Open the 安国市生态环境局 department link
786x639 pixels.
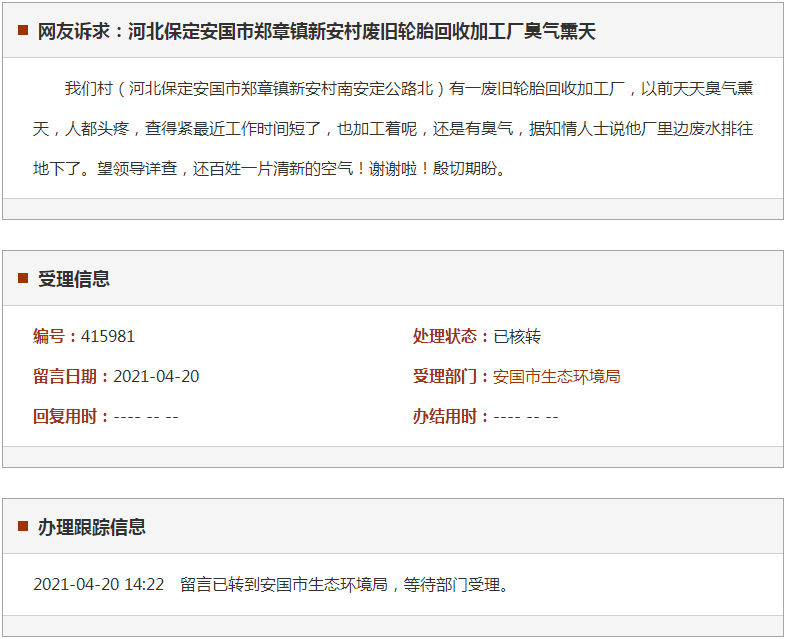pyautogui.click(x=557, y=377)
